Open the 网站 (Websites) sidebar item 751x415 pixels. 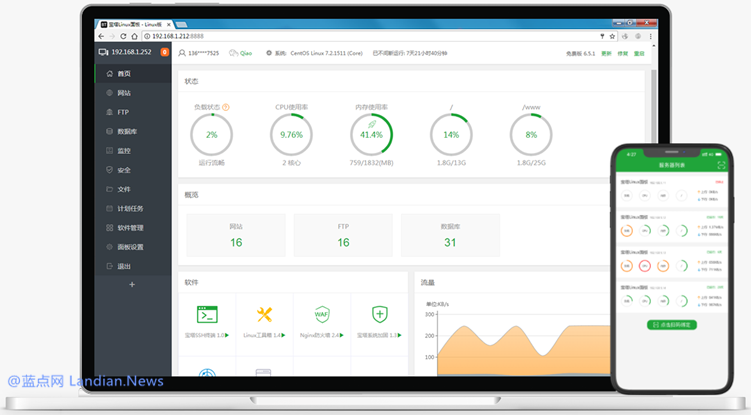(x=124, y=93)
